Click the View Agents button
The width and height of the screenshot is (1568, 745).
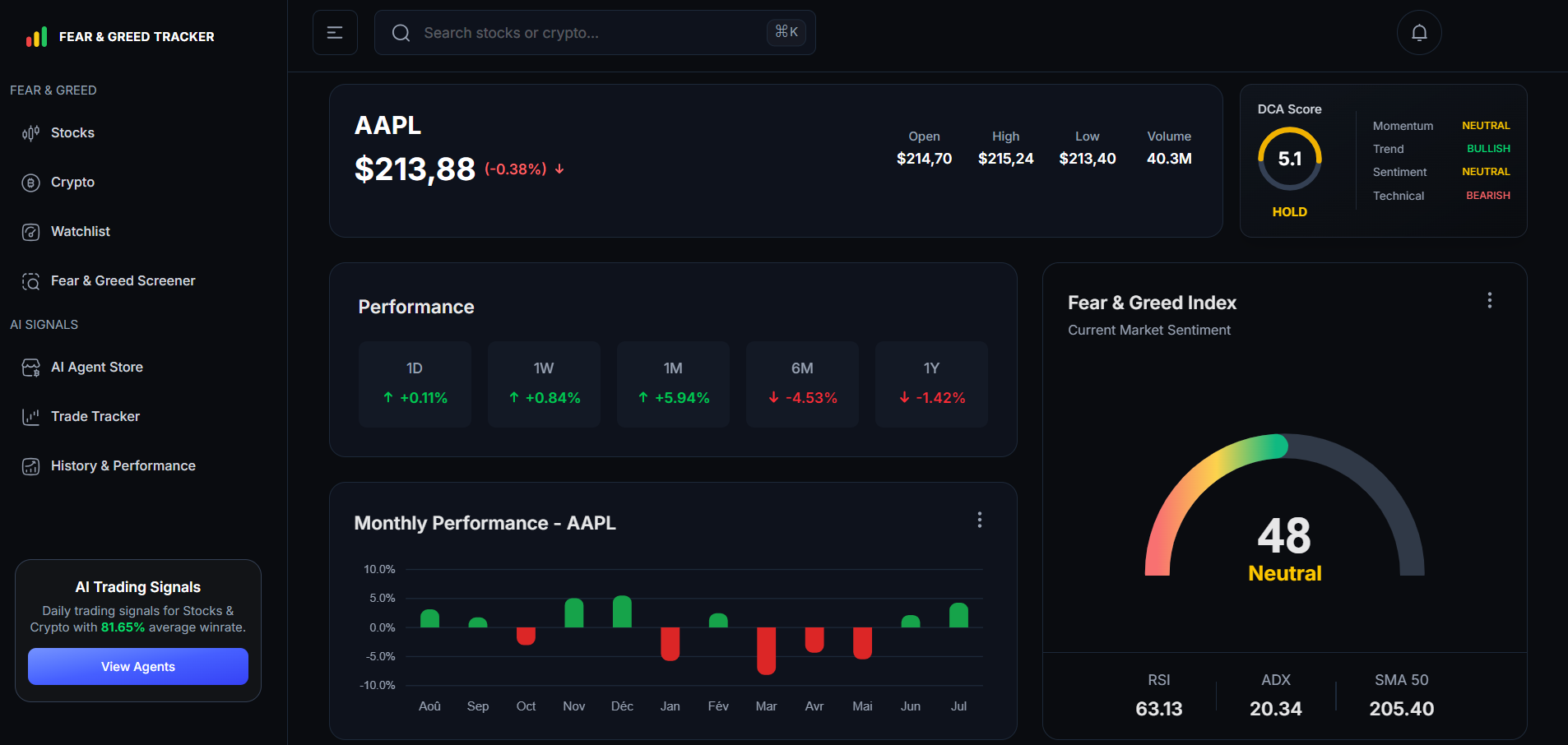pyautogui.click(x=138, y=666)
